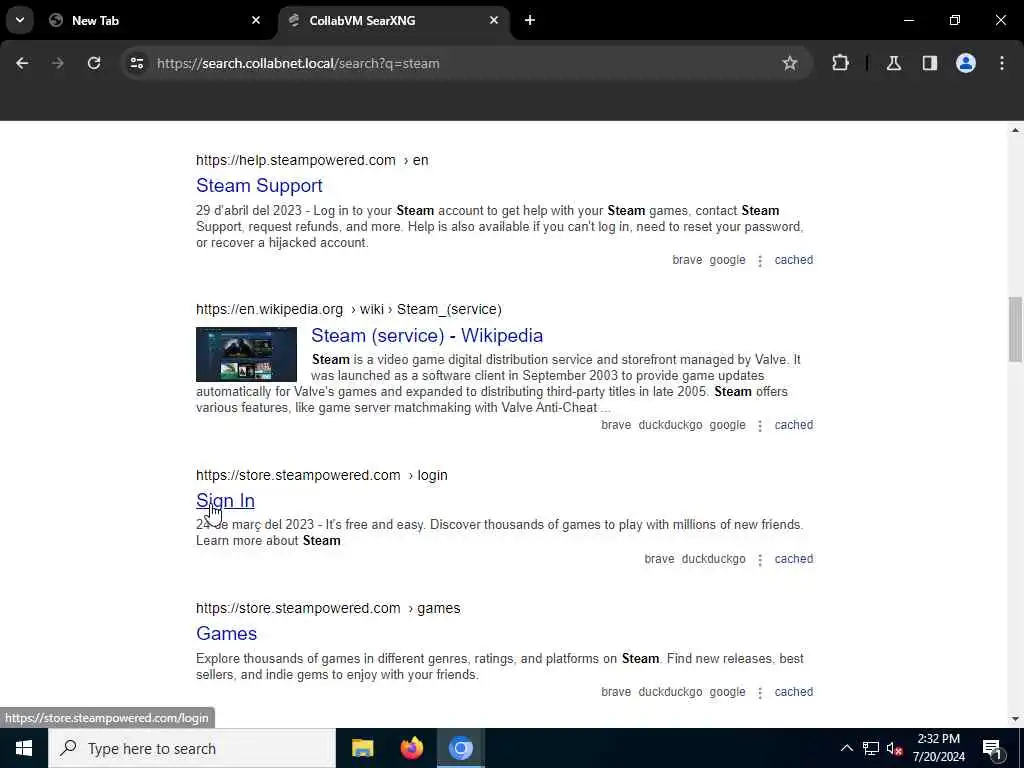
Task: Click duckduckgo engine under Wikipedia result
Action: click(670, 425)
